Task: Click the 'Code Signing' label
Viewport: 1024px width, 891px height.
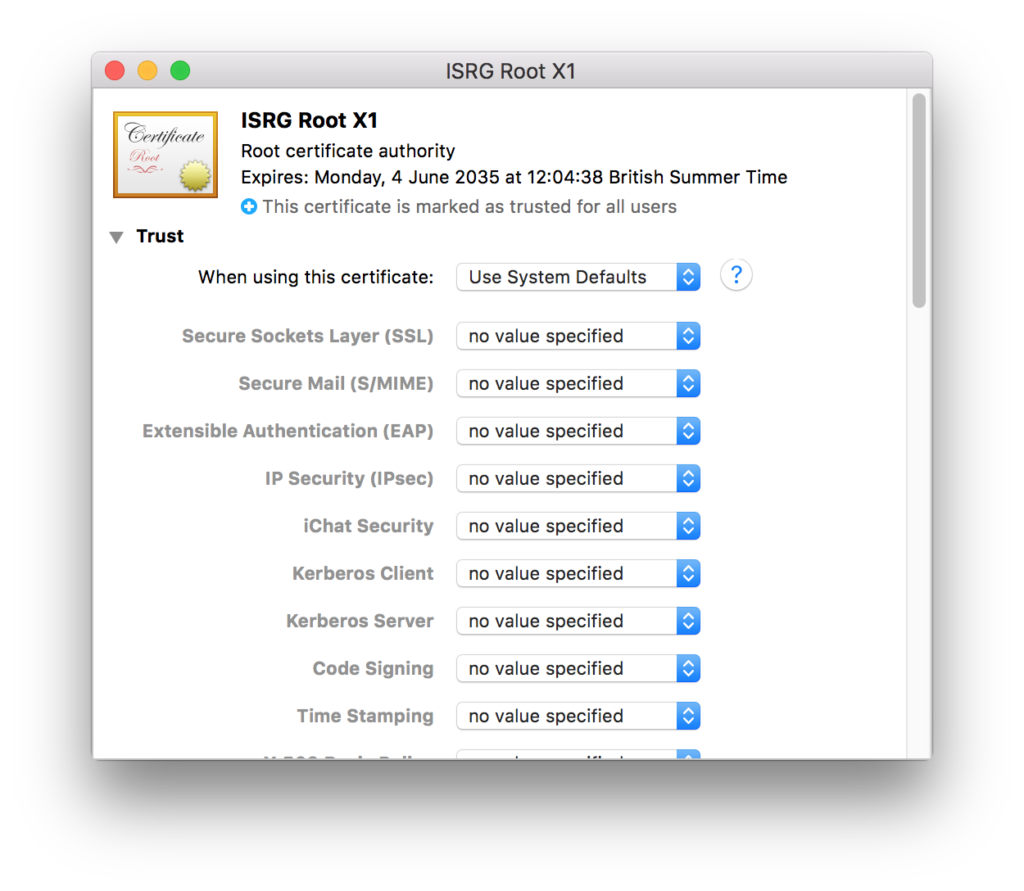Action: tap(373, 669)
